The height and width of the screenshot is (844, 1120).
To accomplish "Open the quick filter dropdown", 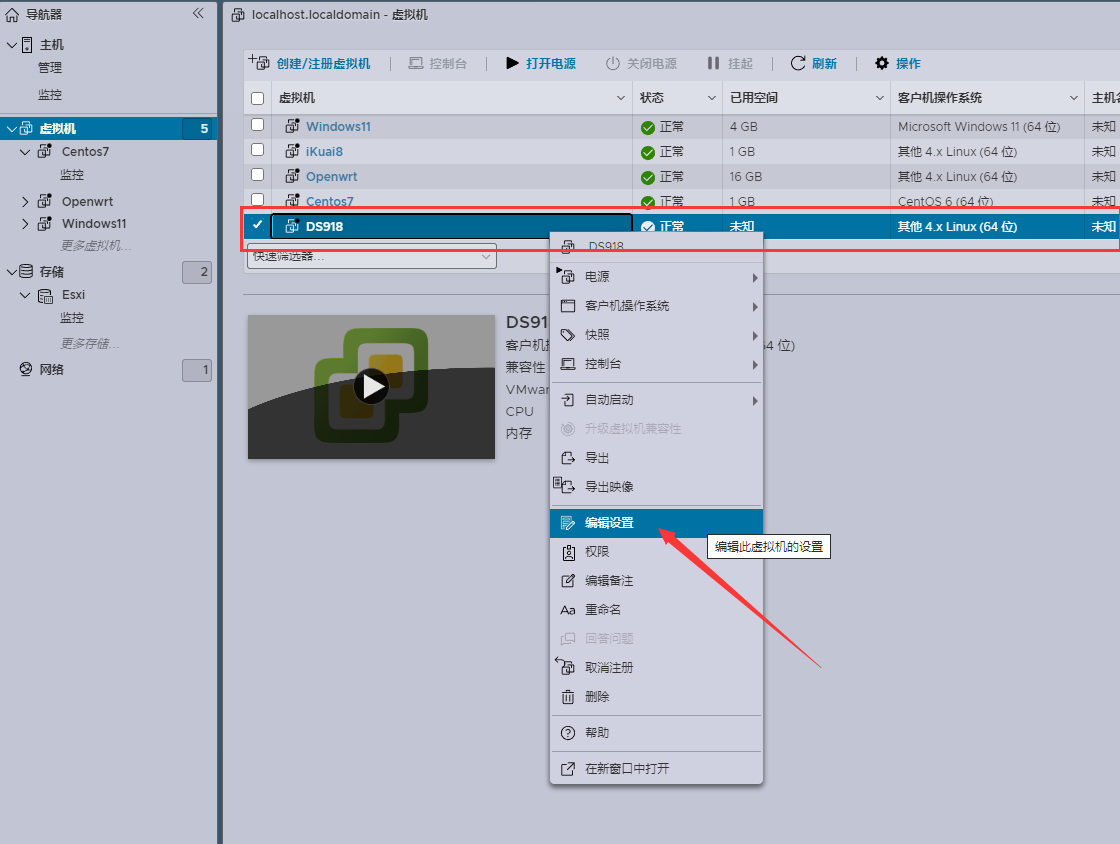I will [x=371, y=257].
